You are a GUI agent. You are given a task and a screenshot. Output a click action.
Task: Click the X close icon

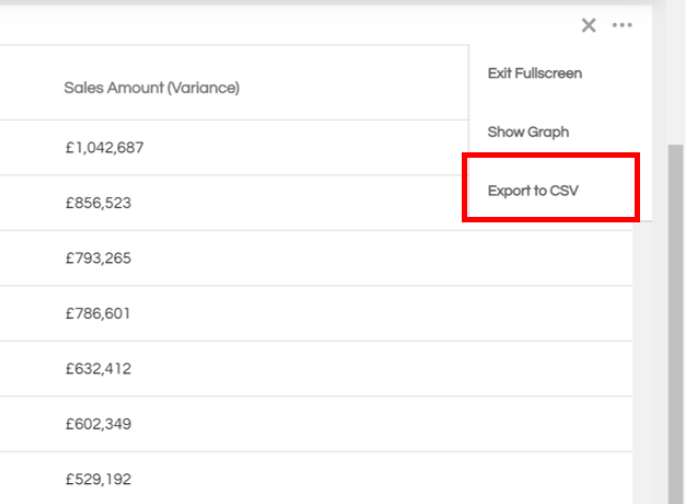point(589,26)
